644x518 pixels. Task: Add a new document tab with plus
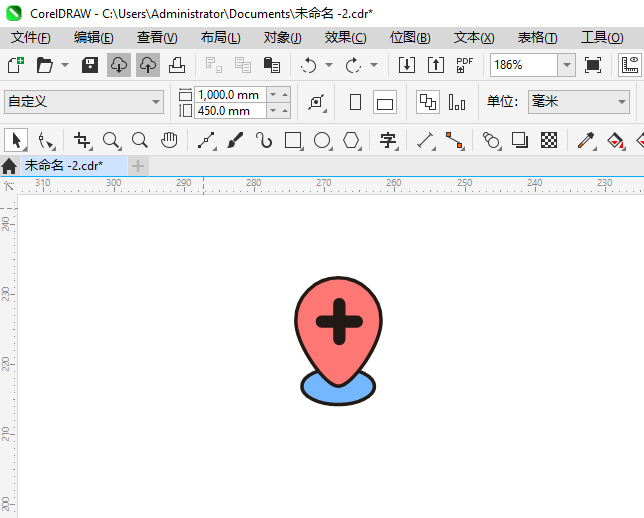(138, 166)
